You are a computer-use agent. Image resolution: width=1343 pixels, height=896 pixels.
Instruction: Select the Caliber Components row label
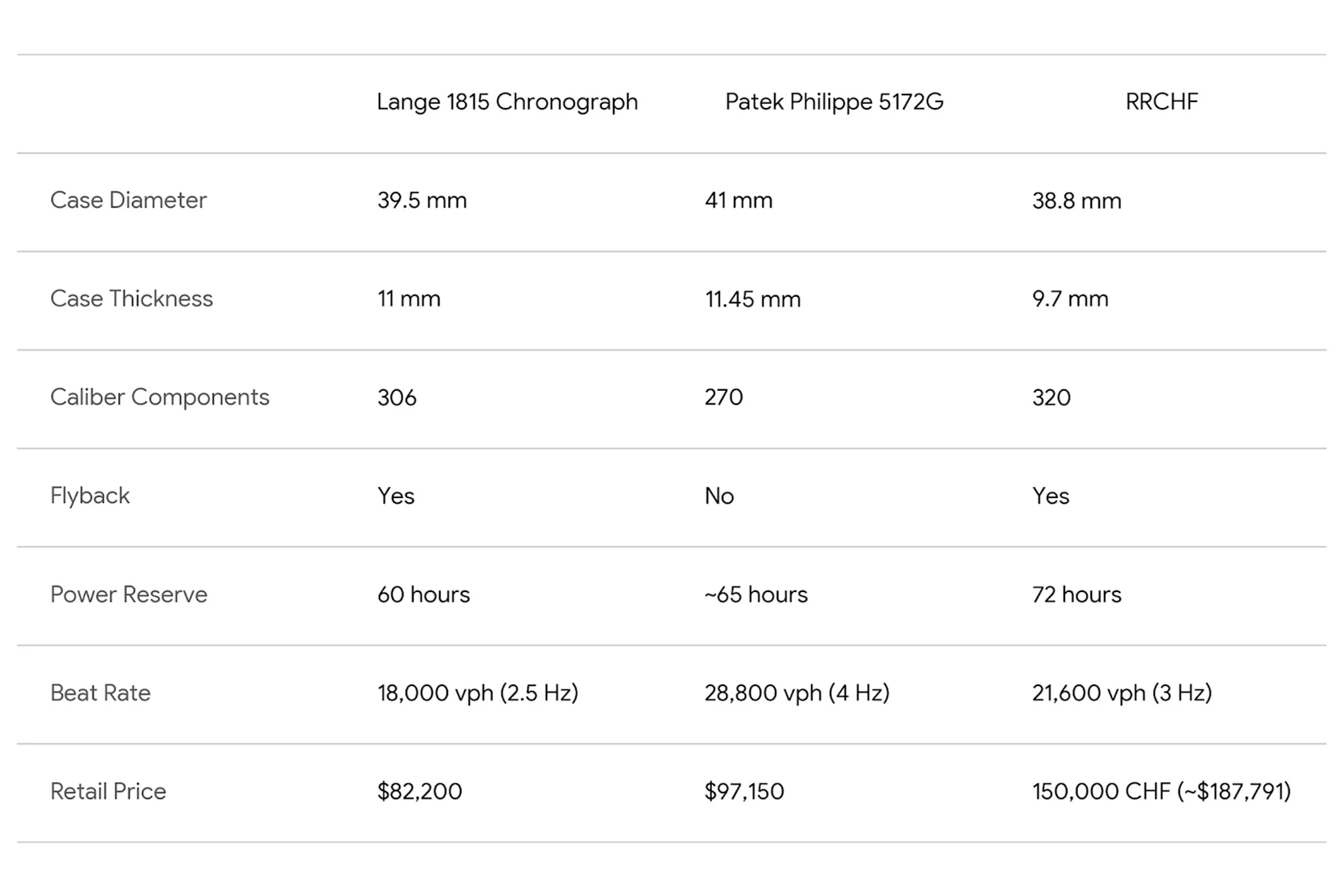click(x=160, y=397)
